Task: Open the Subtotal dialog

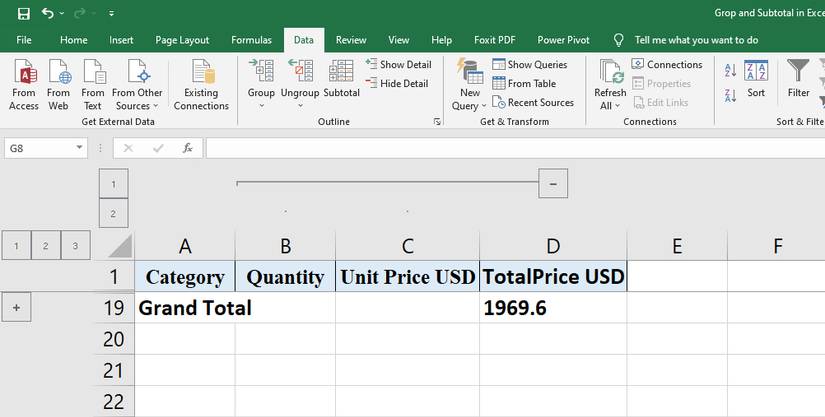Action: click(341, 79)
